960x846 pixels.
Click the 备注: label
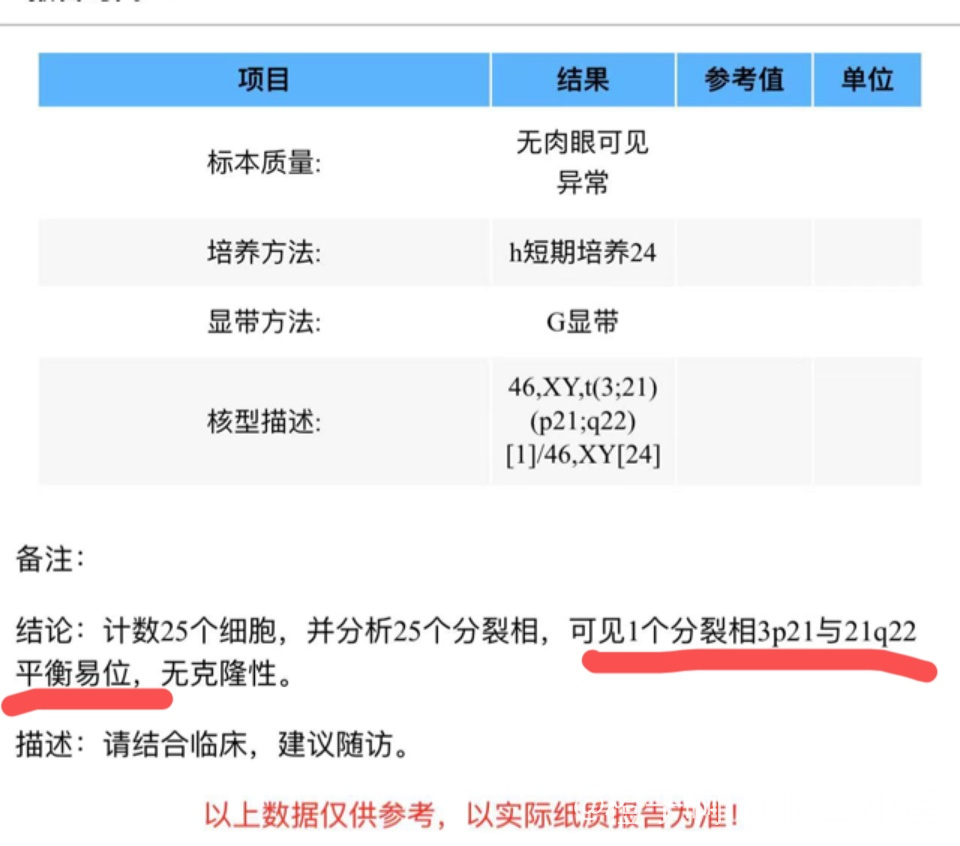tap(50, 559)
